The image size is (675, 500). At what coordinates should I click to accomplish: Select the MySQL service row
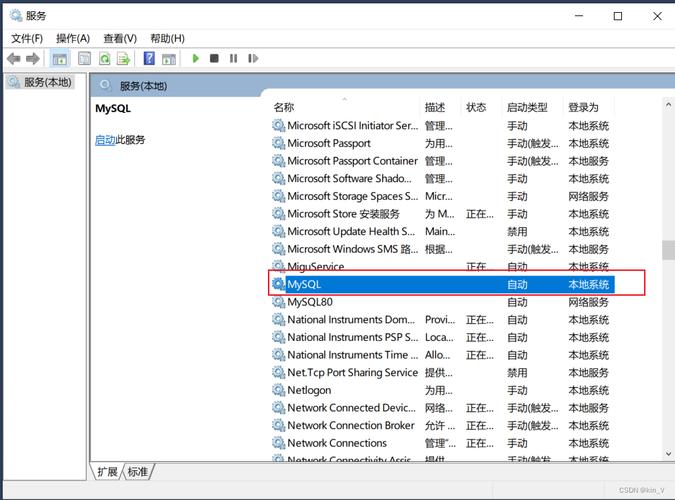443,284
